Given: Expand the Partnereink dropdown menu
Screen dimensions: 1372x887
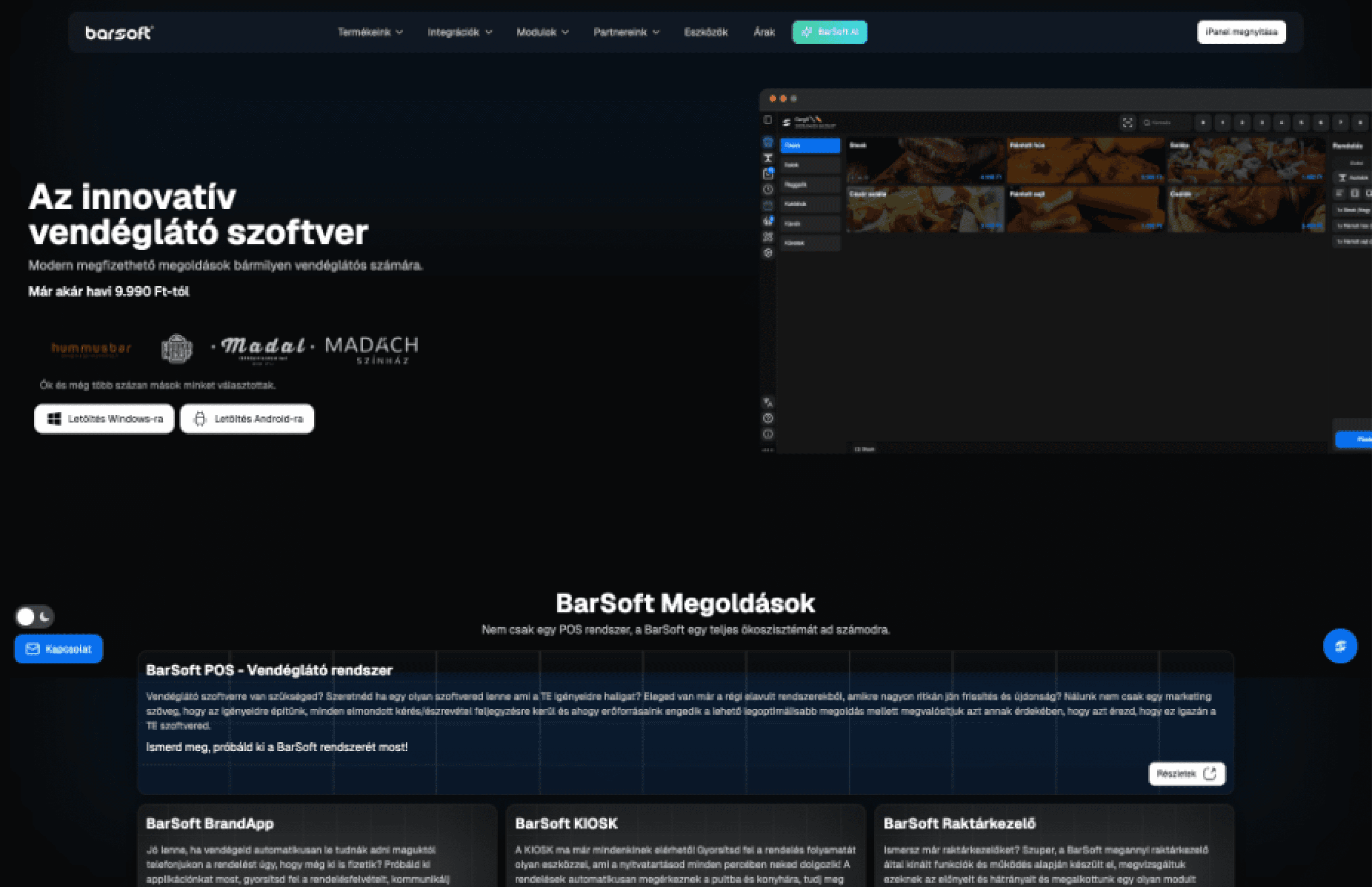Looking at the screenshot, I should coord(626,32).
